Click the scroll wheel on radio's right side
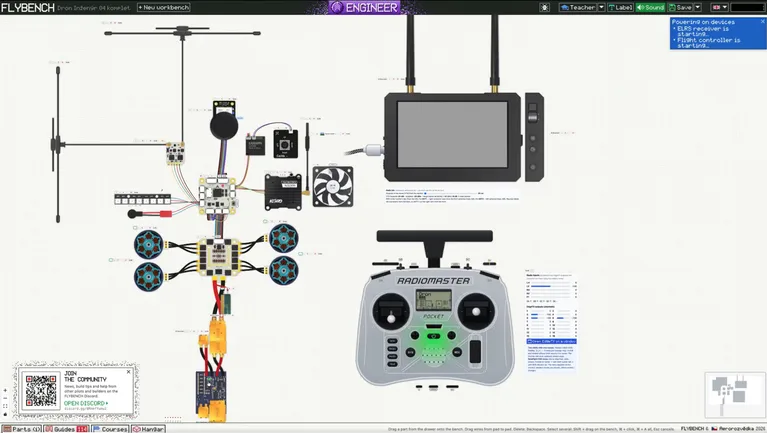The image size is (767, 433). (475, 351)
